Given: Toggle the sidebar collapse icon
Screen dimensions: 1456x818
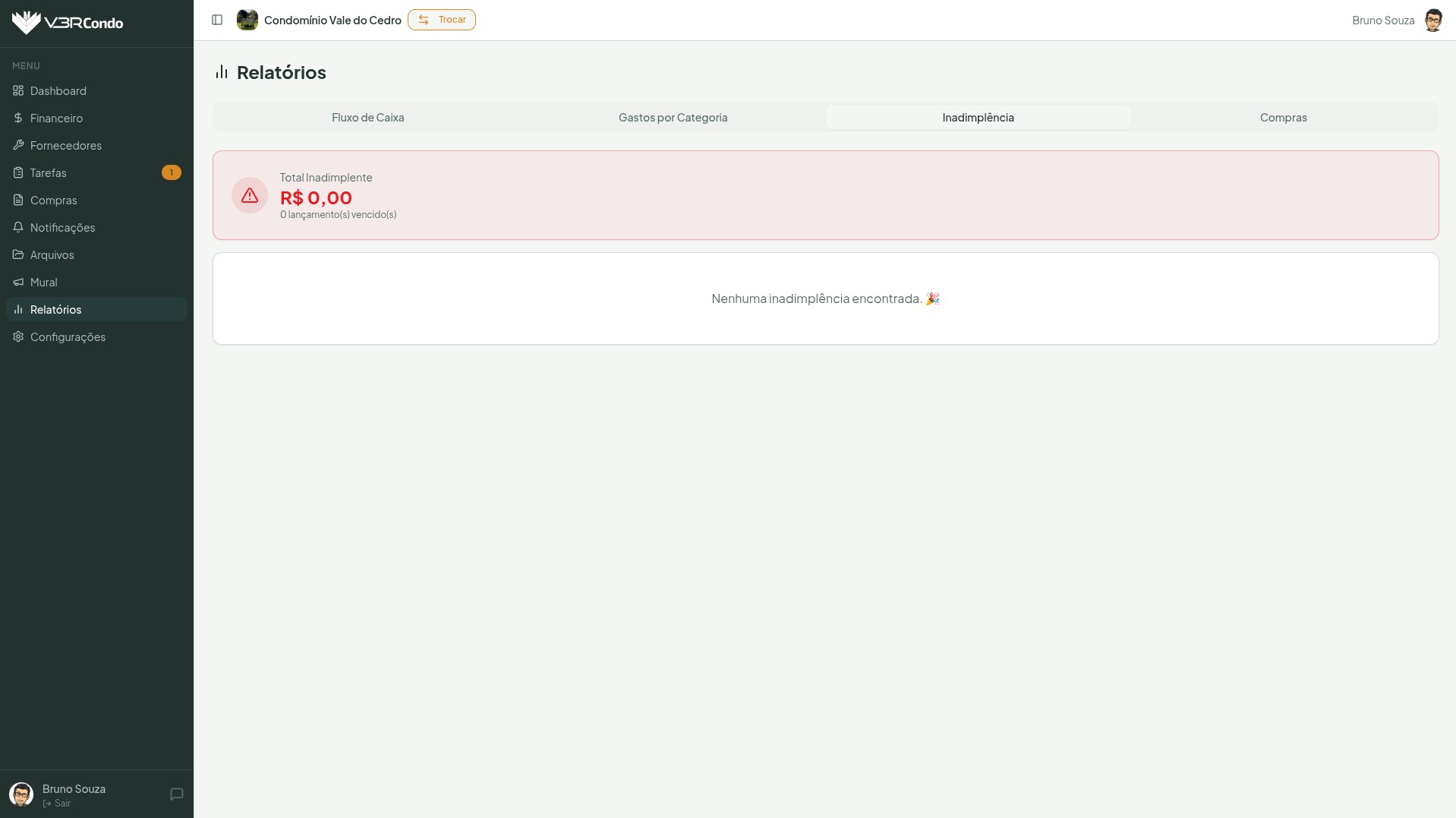Looking at the screenshot, I should [x=217, y=20].
